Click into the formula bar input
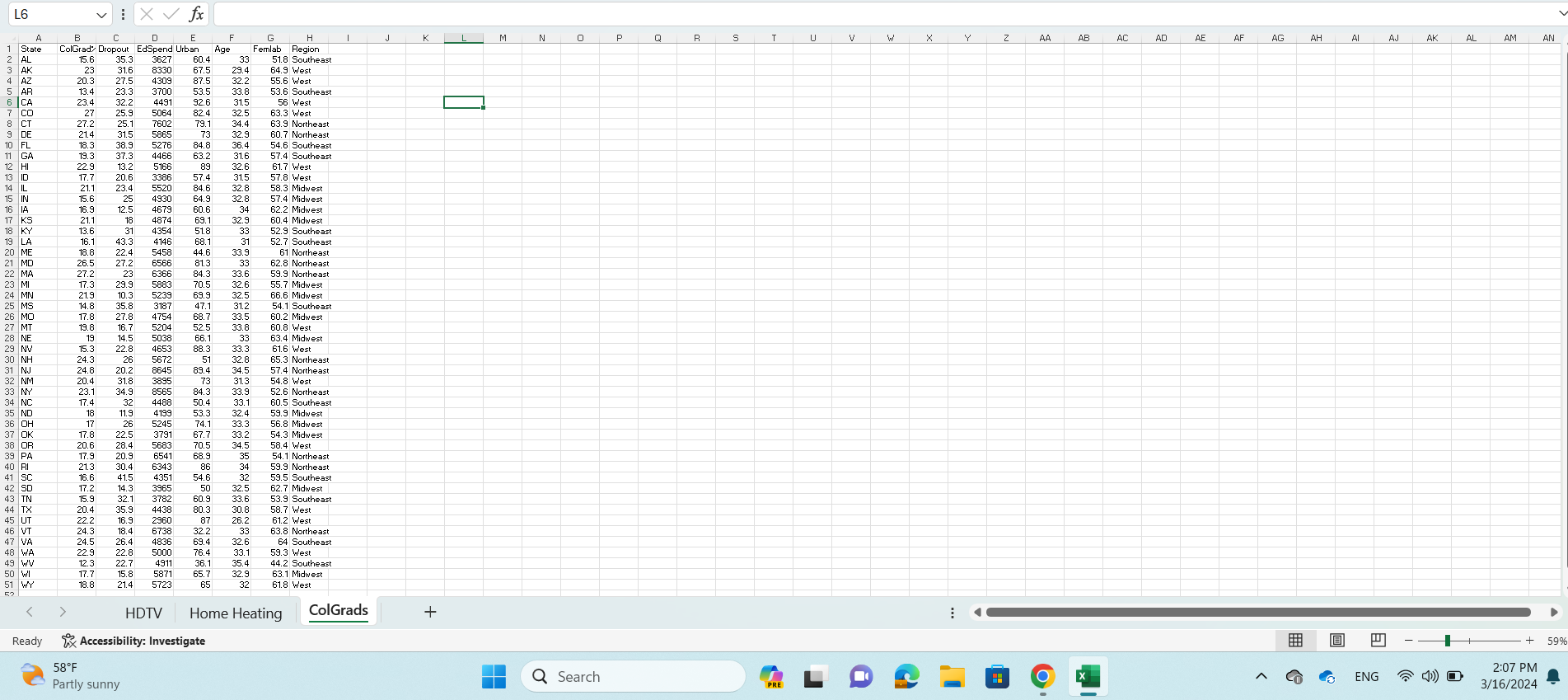The image size is (1568, 700). click(884, 14)
